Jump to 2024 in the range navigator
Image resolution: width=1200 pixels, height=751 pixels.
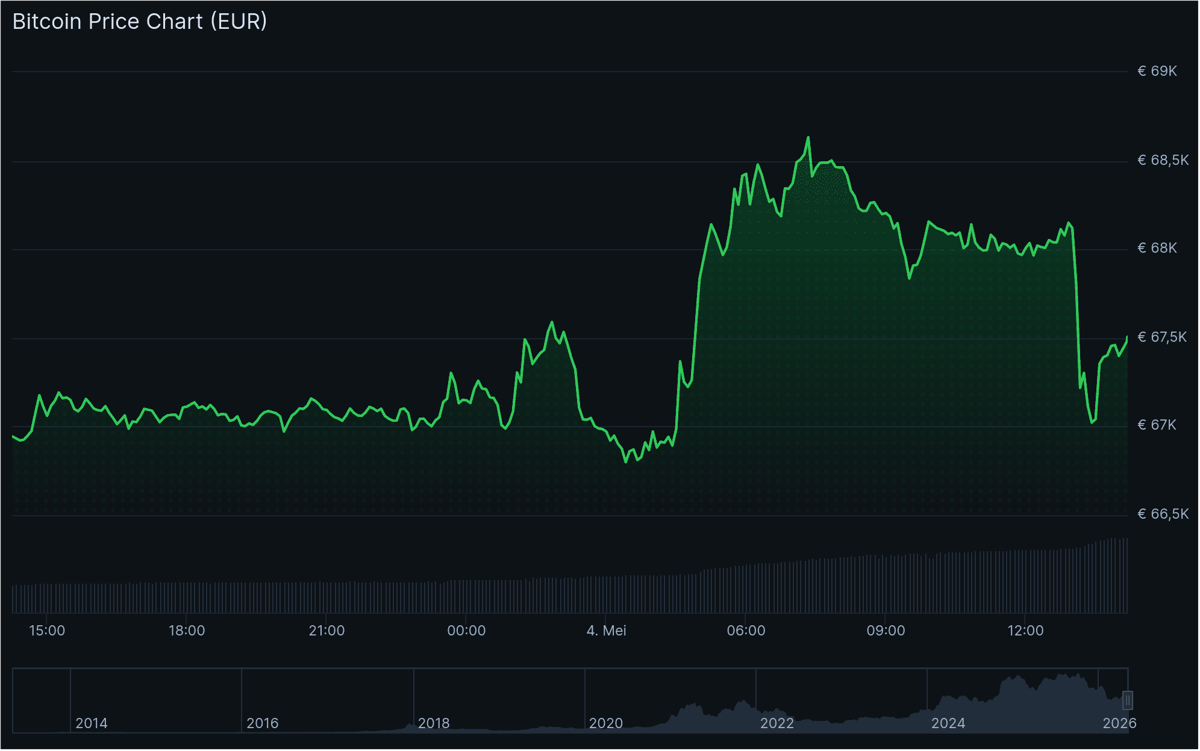click(x=948, y=724)
